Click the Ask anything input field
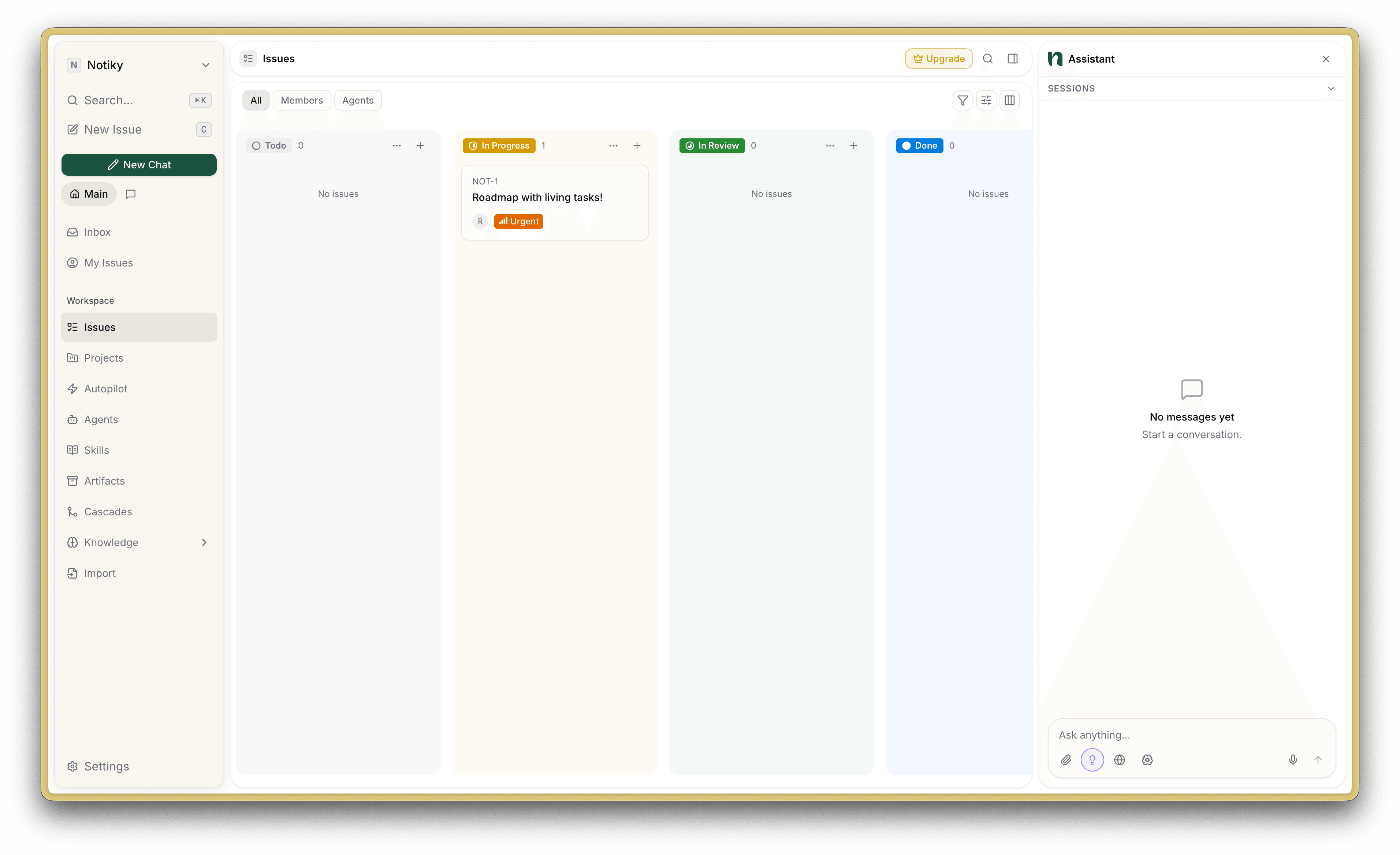1400x855 pixels. [x=1191, y=735]
